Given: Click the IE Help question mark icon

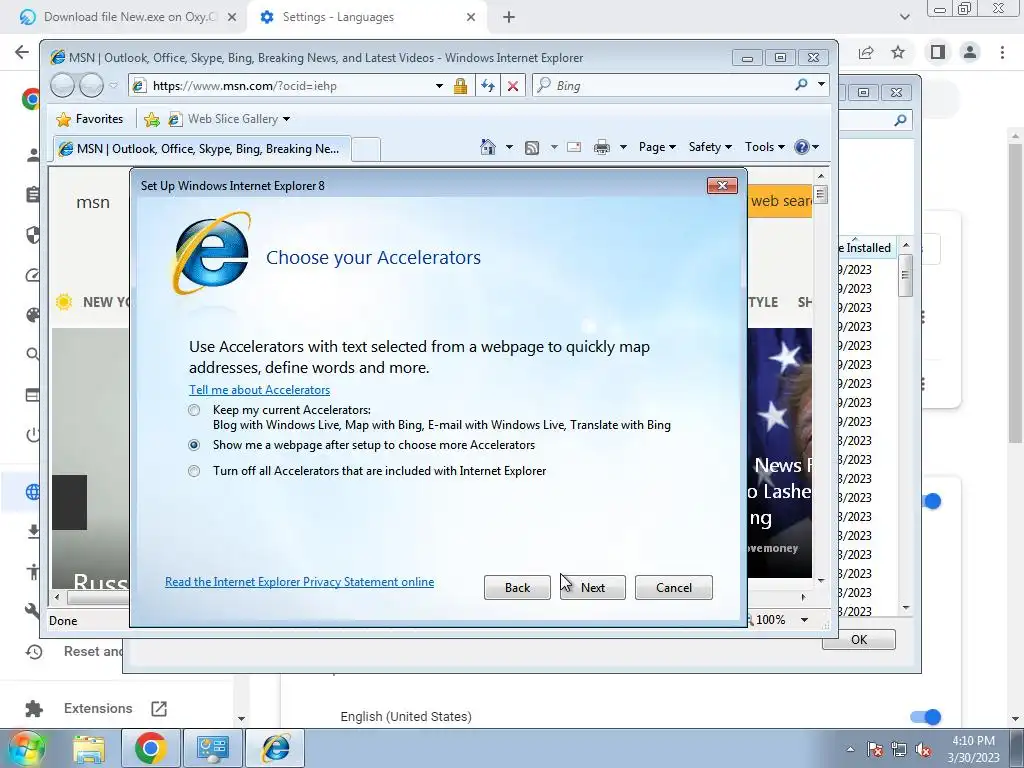Looking at the screenshot, I should [801, 147].
